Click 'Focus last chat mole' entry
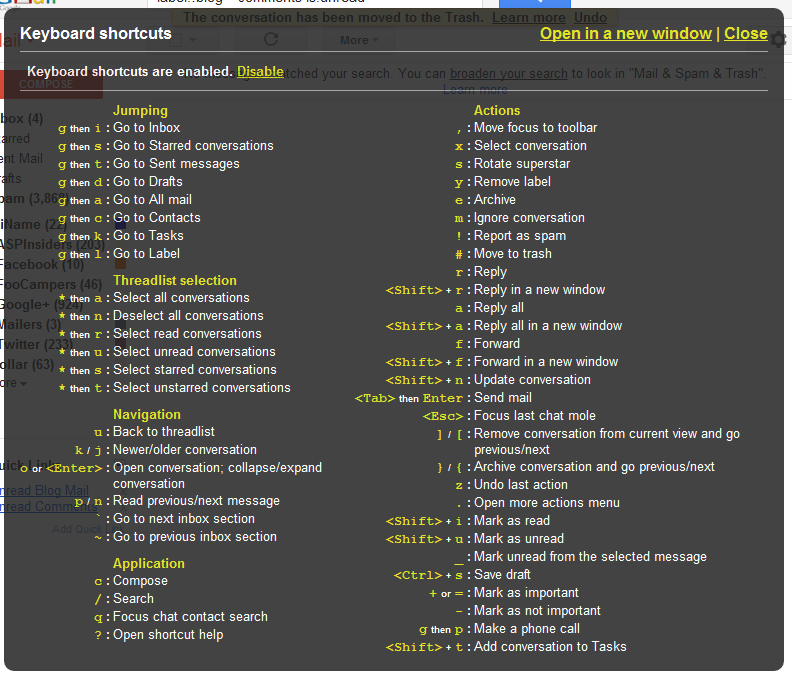The width and height of the screenshot is (792, 676). [534, 416]
